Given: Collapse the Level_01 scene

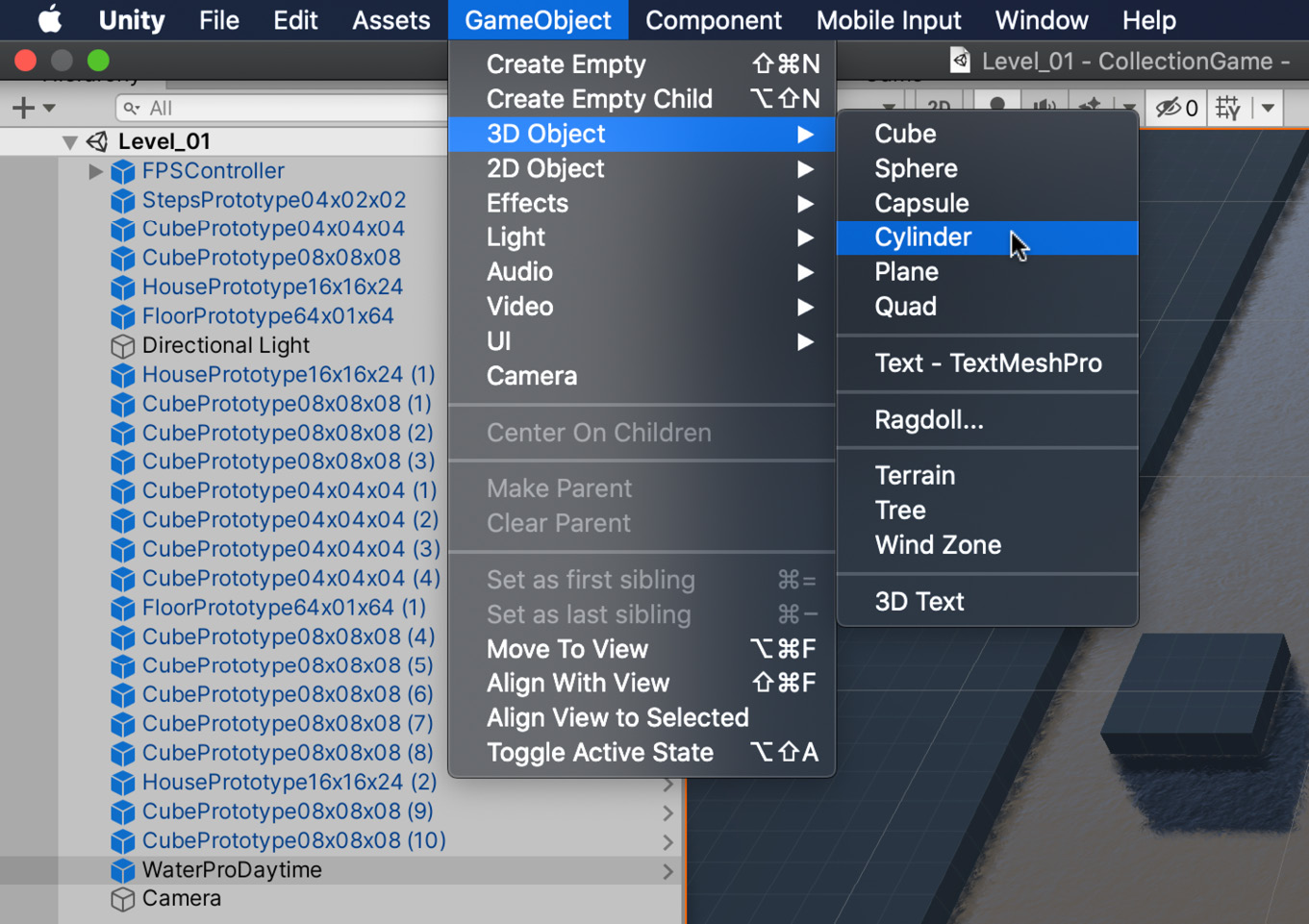Looking at the screenshot, I should (70, 142).
